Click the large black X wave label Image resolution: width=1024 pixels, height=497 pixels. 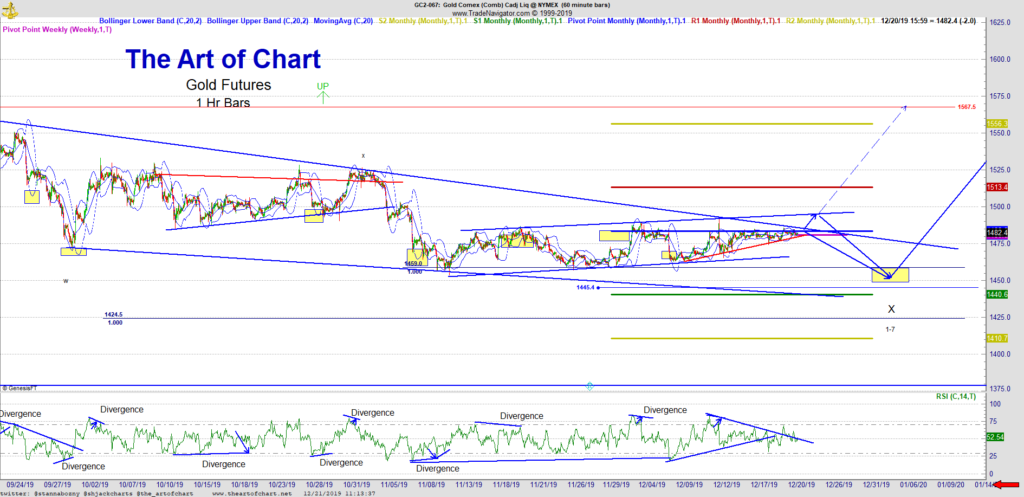click(891, 310)
